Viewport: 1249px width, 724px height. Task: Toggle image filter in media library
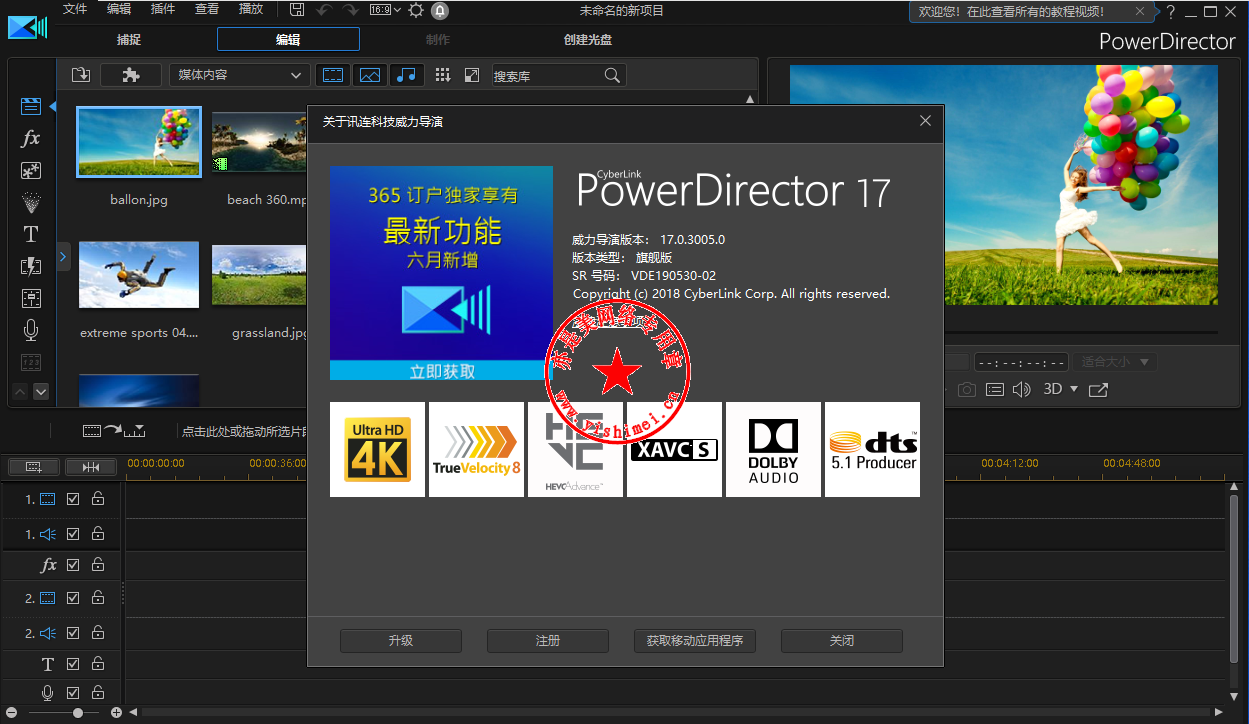coord(370,75)
